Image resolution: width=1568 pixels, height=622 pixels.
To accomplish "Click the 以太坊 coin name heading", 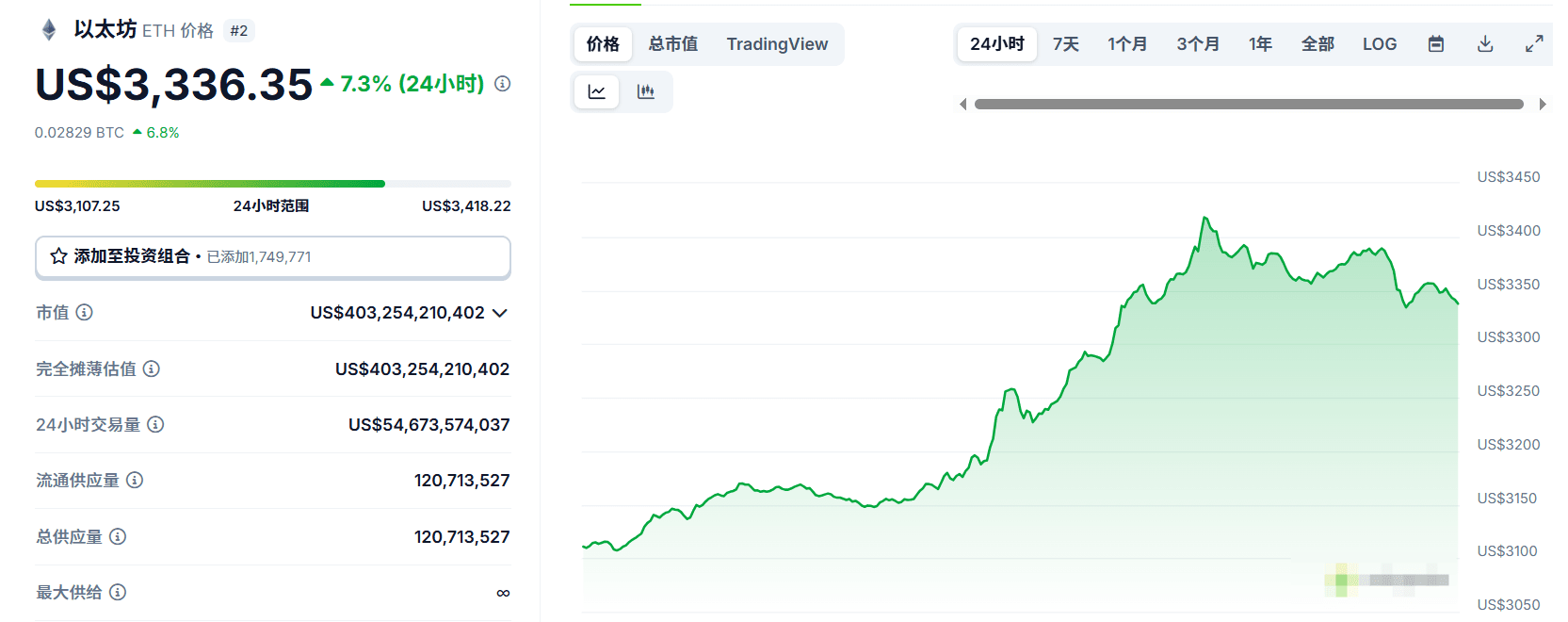I will [x=105, y=29].
